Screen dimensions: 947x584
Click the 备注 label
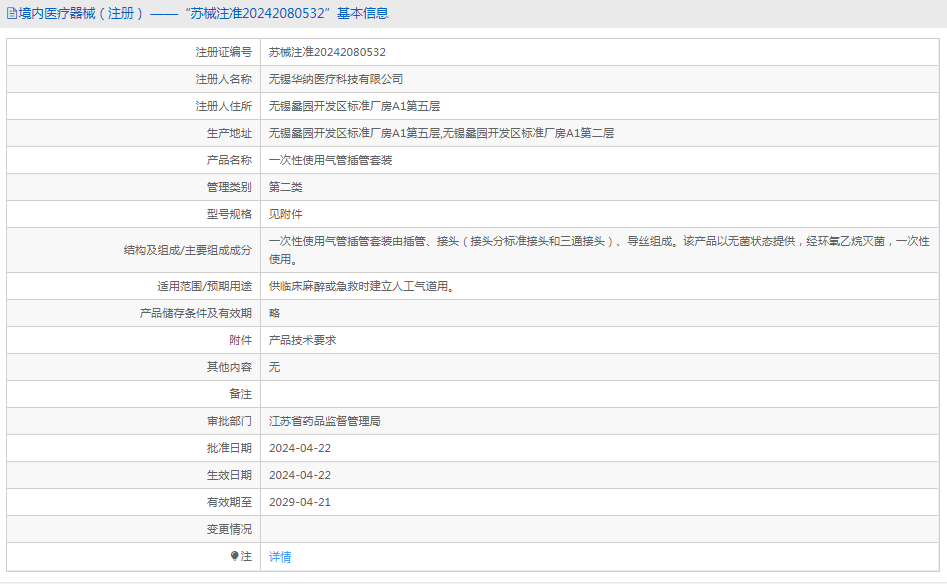point(240,394)
